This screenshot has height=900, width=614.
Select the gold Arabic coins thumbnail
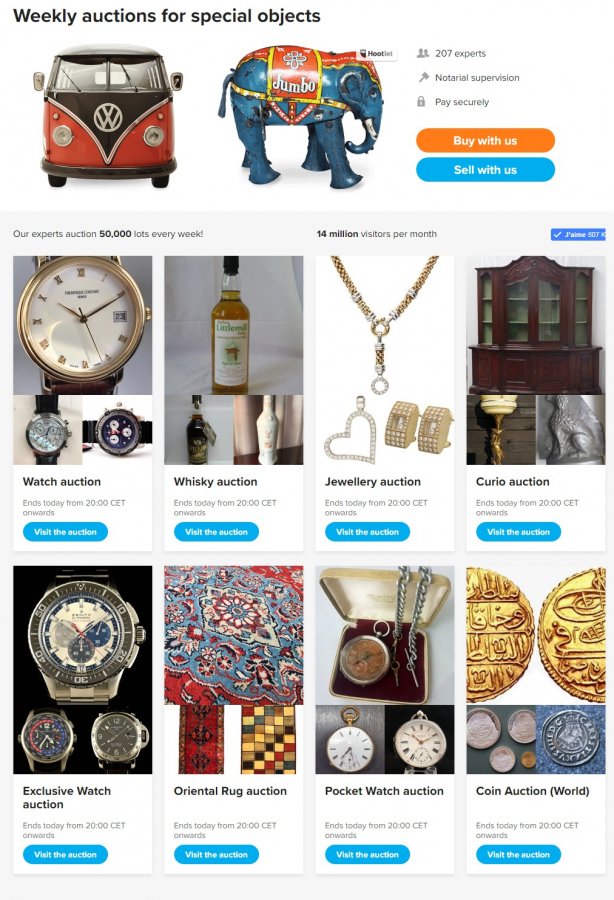point(536,635)
